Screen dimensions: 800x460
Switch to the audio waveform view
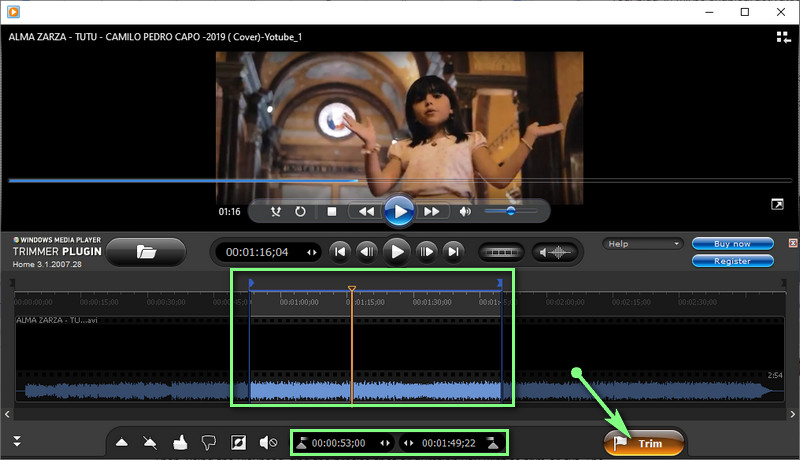pyautogui.click(x=555, y=252)
